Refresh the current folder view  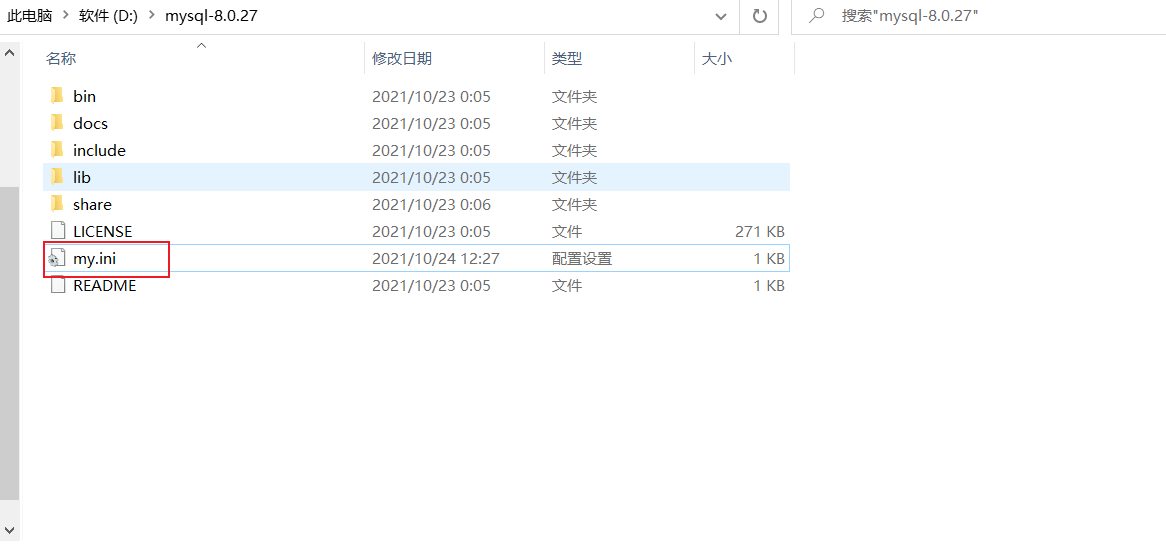pyautogui.click(x=759, y=16)
